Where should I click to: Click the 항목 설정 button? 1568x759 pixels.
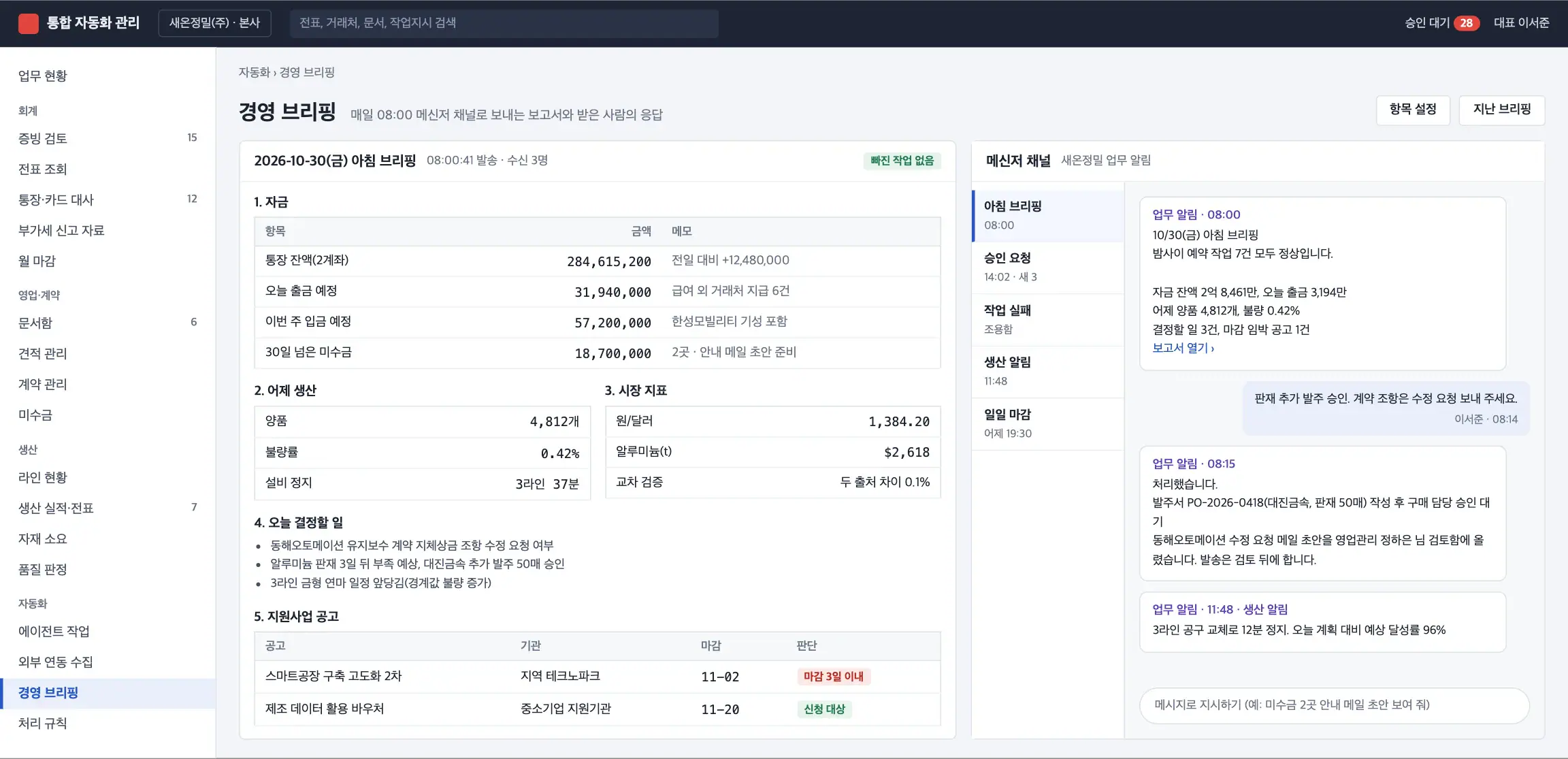point(1413,110)
